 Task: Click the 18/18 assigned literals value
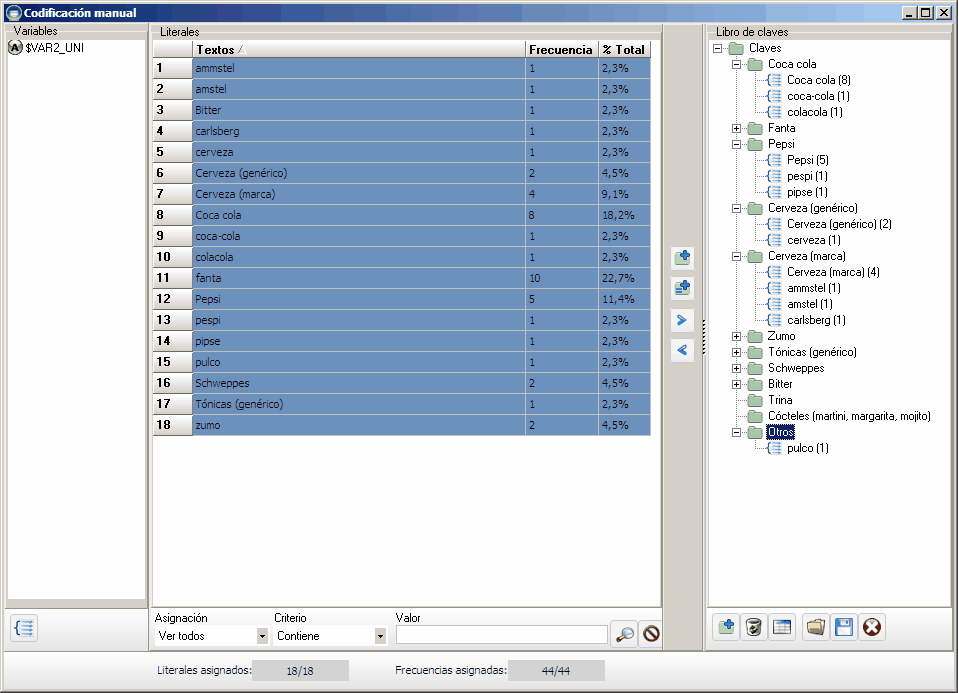300,671
